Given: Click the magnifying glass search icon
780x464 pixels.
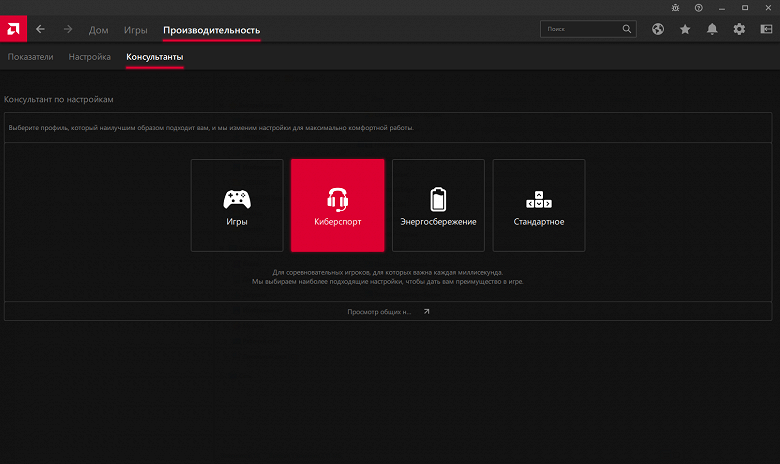Looking at the screenshot, I should click(x=627, y=29).
